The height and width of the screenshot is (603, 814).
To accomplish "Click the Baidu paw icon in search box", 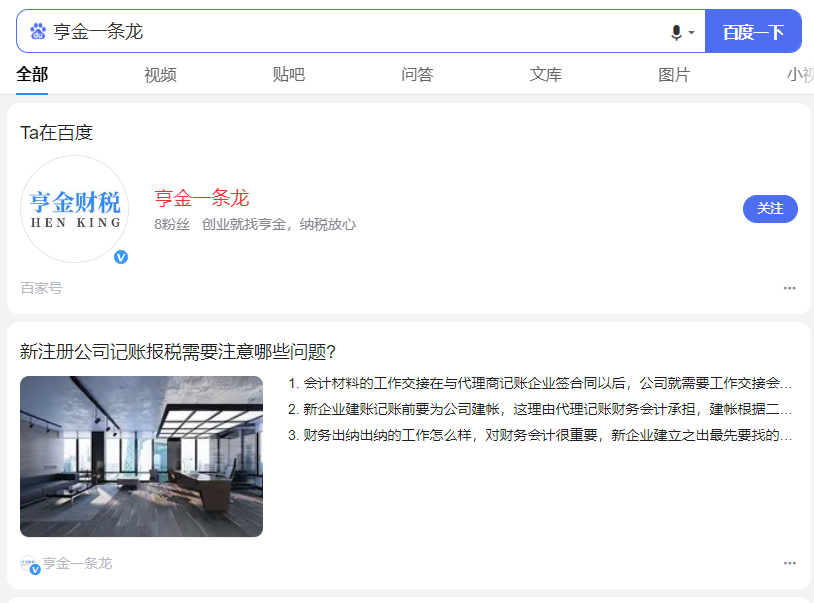I will 37,32.
